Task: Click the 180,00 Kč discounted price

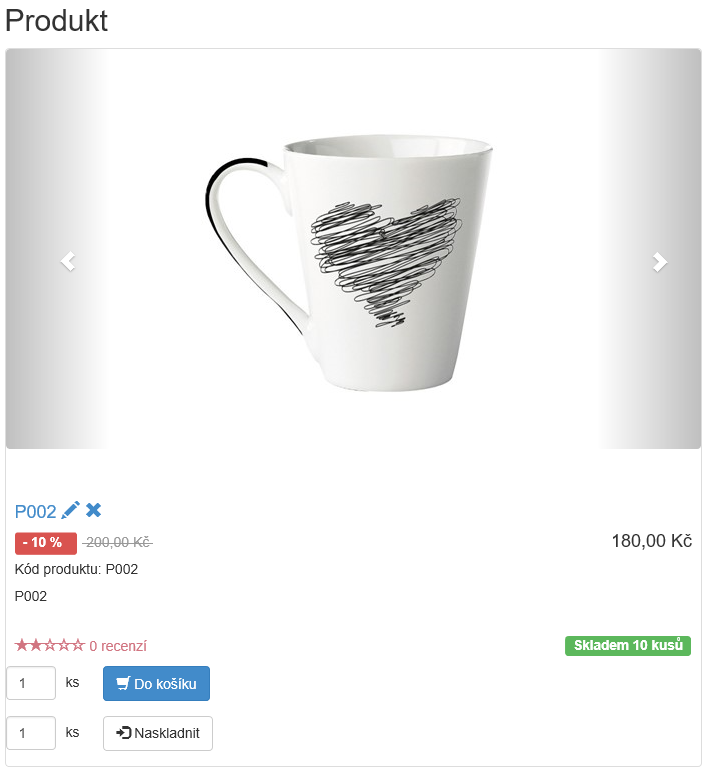Action: tap(651, 541)
